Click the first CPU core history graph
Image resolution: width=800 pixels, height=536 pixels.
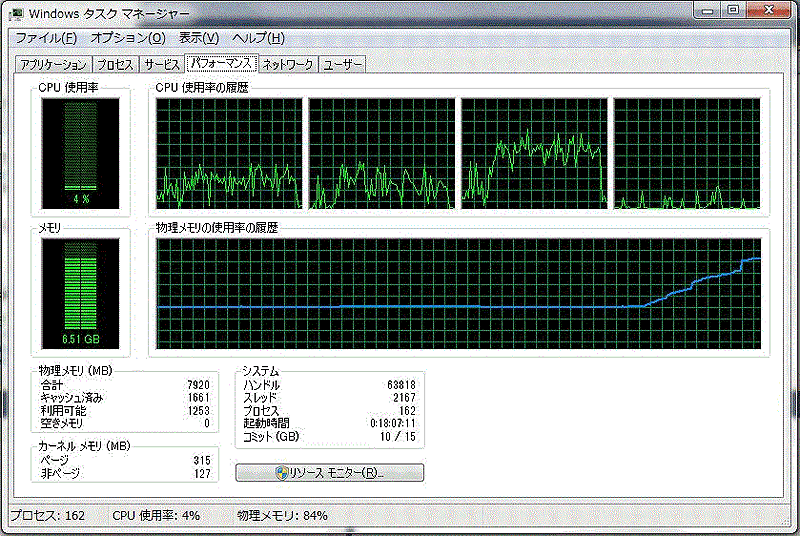(x=229, y=154)
